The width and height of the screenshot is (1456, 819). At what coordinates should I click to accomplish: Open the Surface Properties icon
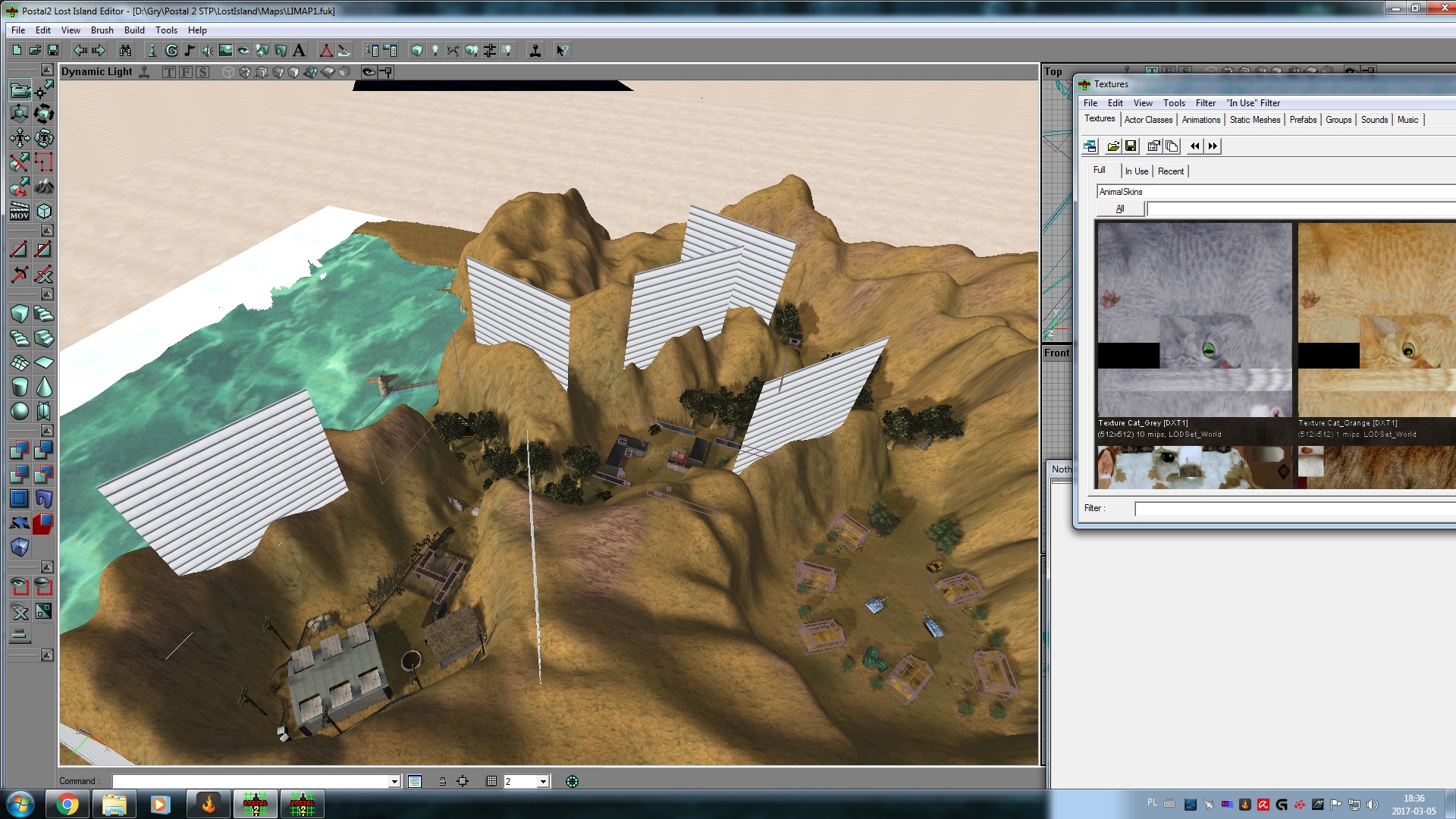pos(390,50)
